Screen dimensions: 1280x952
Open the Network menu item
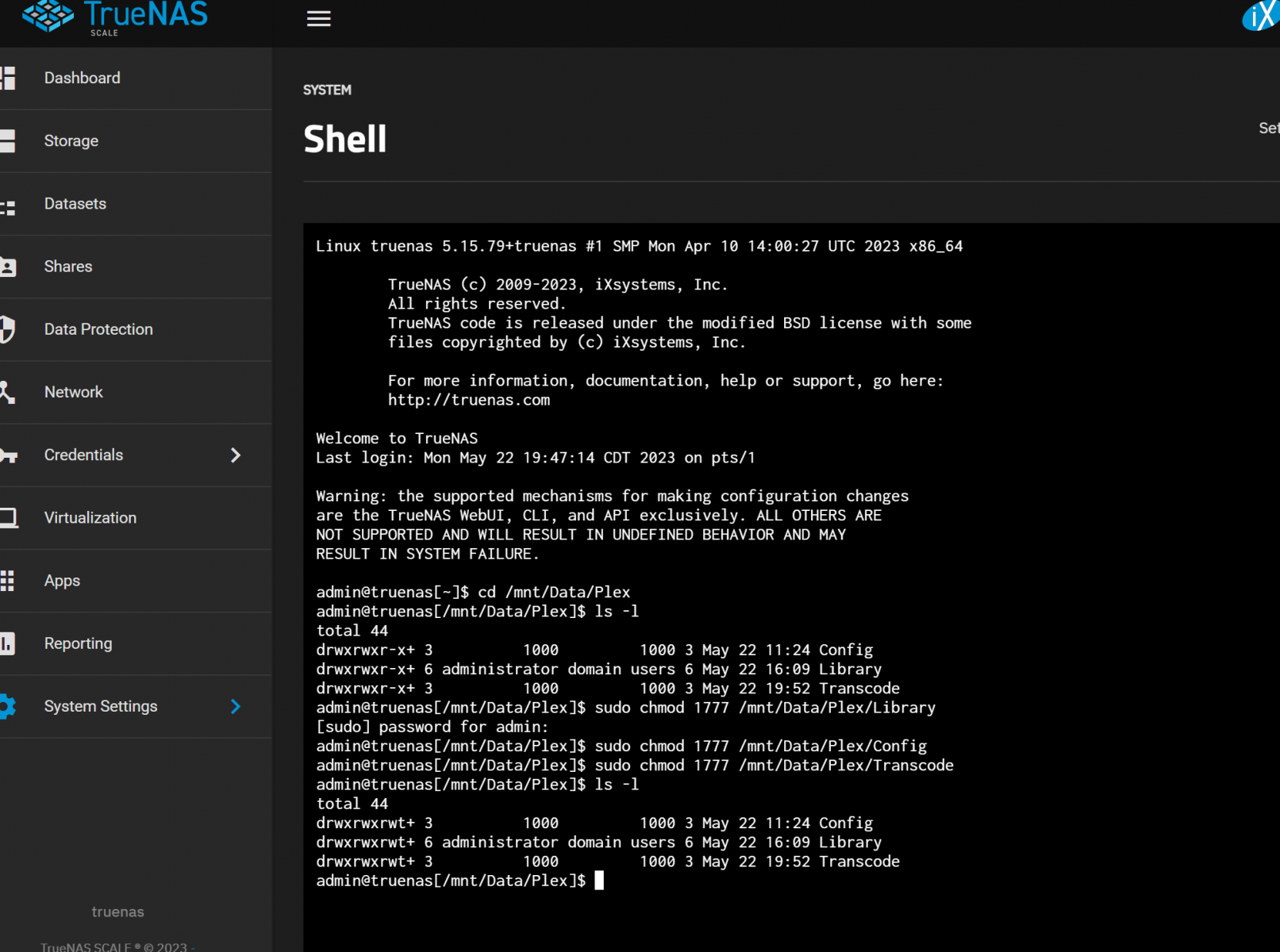136,392
